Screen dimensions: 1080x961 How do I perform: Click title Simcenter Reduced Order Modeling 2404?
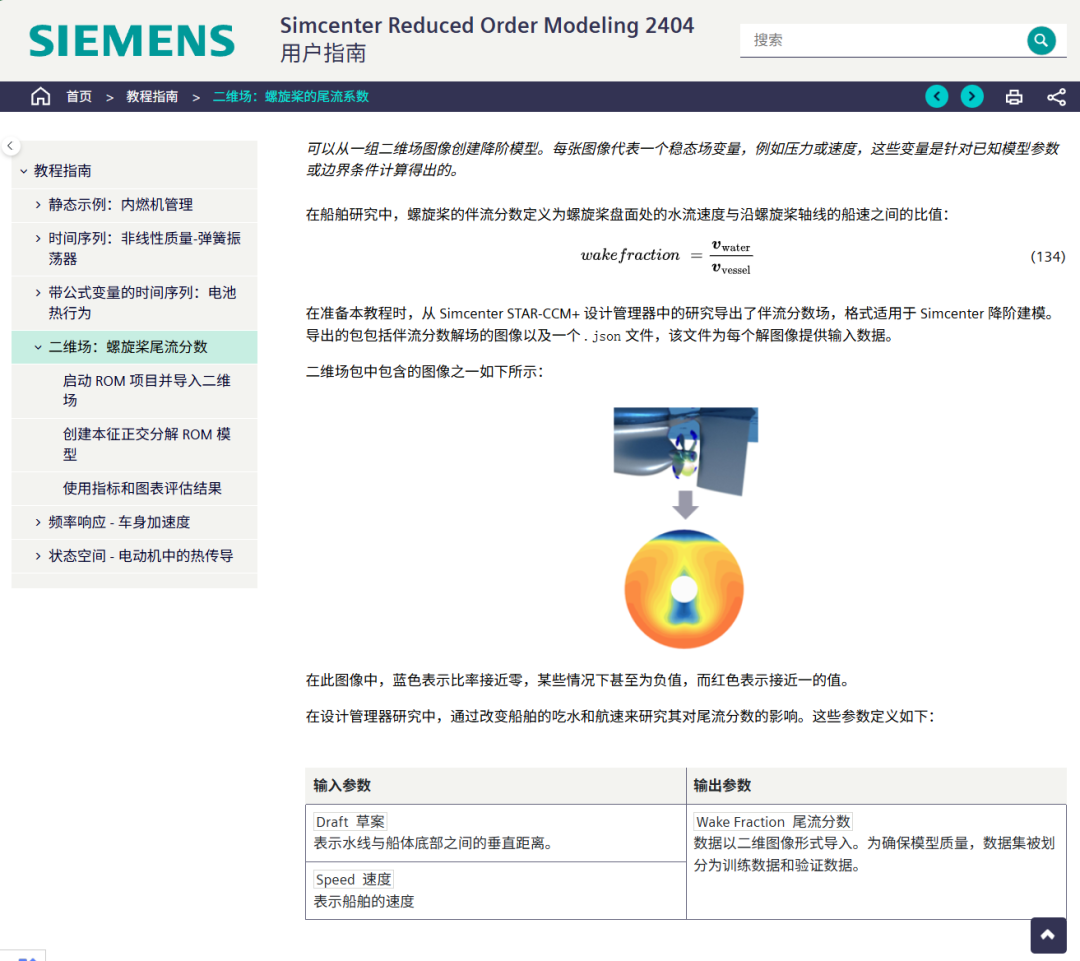click(487, 25)
